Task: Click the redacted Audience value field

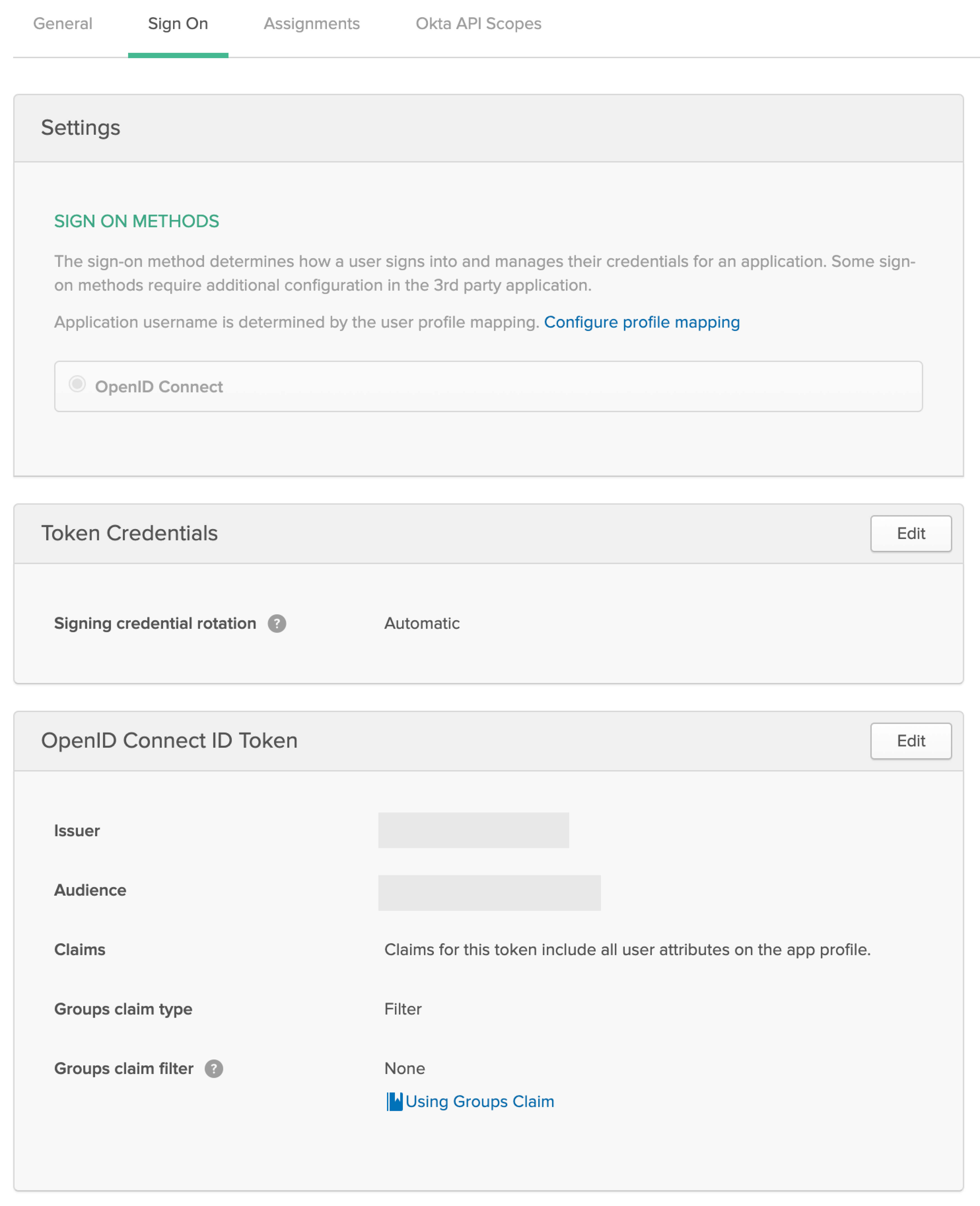Action: pos(489,893)
